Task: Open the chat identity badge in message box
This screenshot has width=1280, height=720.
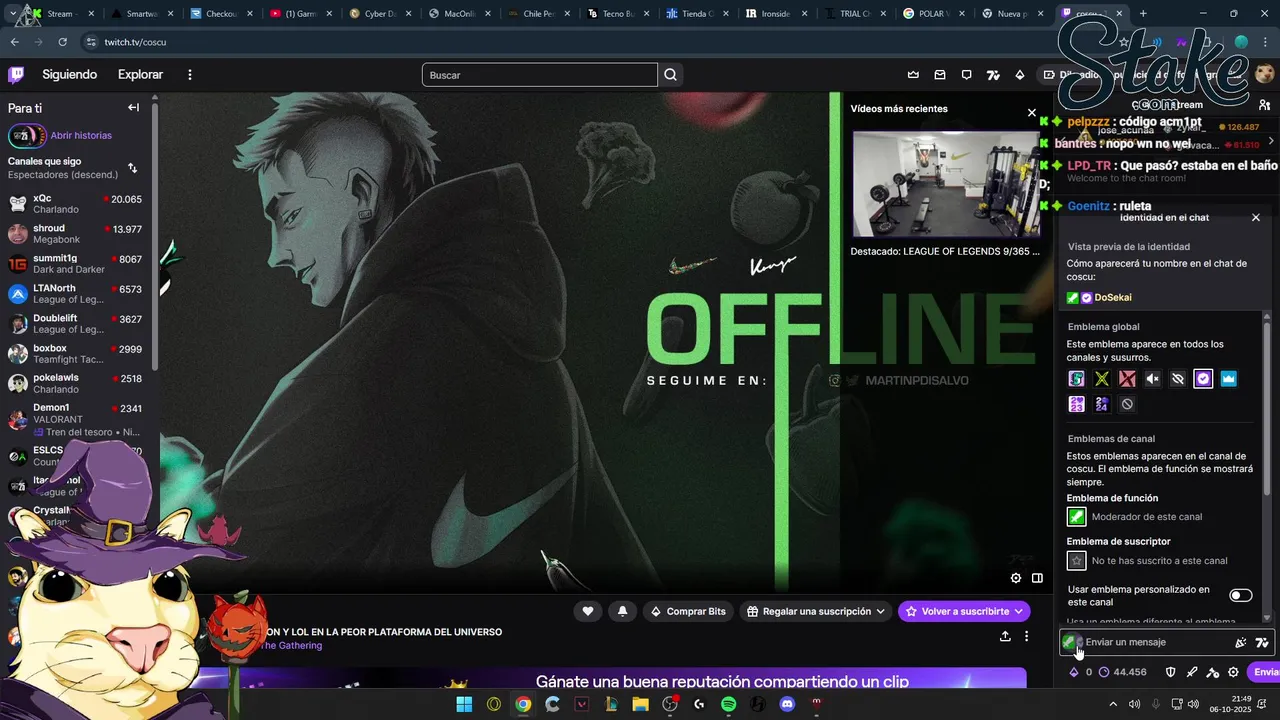Action: tap(1070, 642)
